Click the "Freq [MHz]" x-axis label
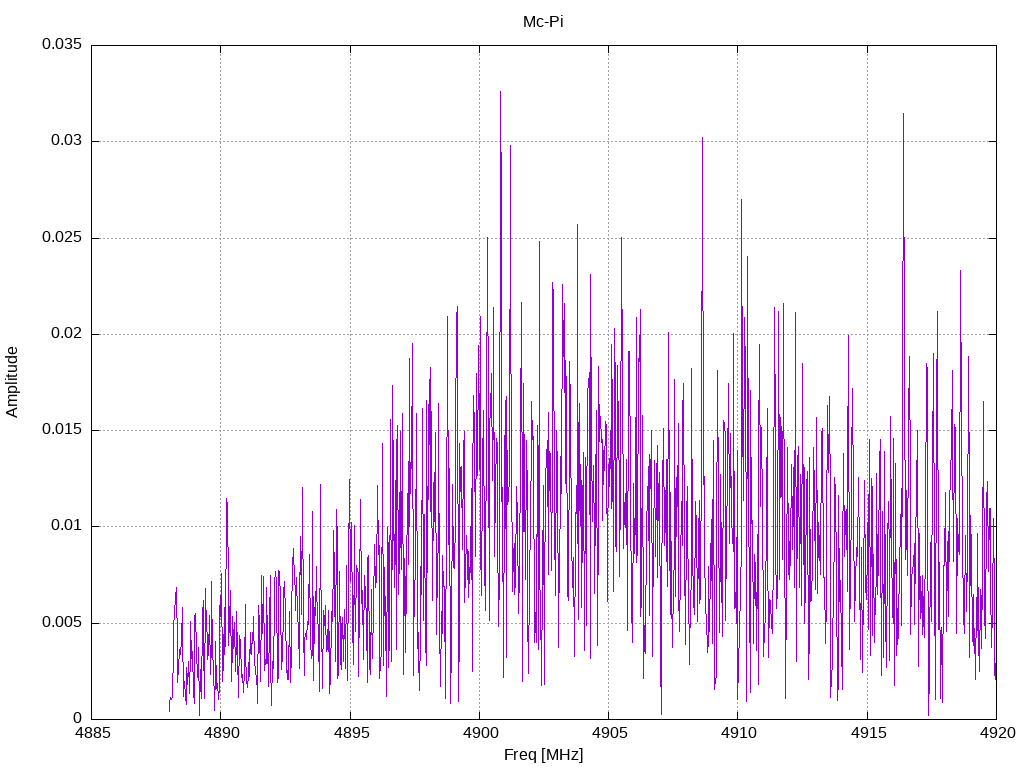 543,755
